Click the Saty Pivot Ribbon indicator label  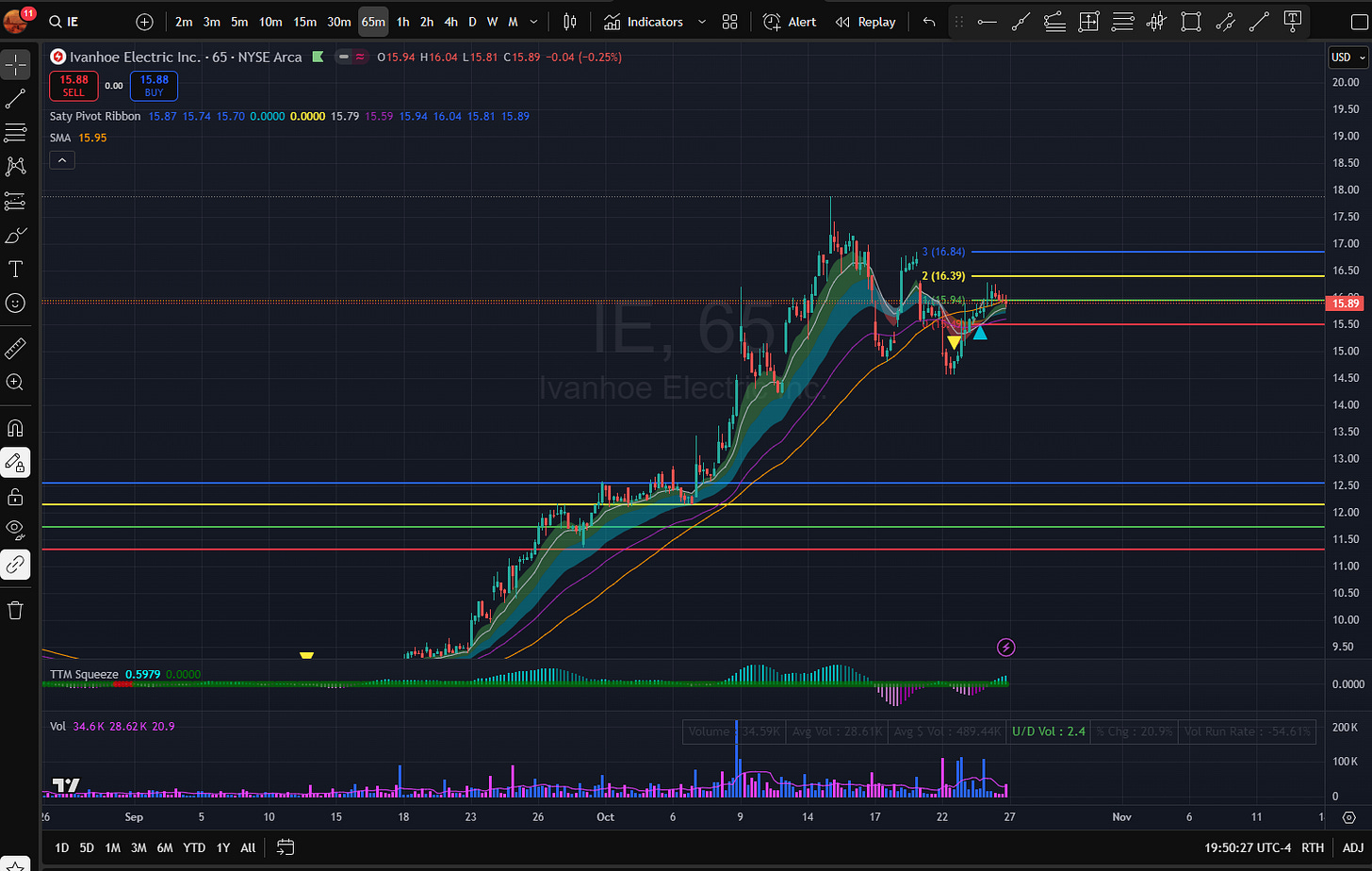[x=95, y=116]
